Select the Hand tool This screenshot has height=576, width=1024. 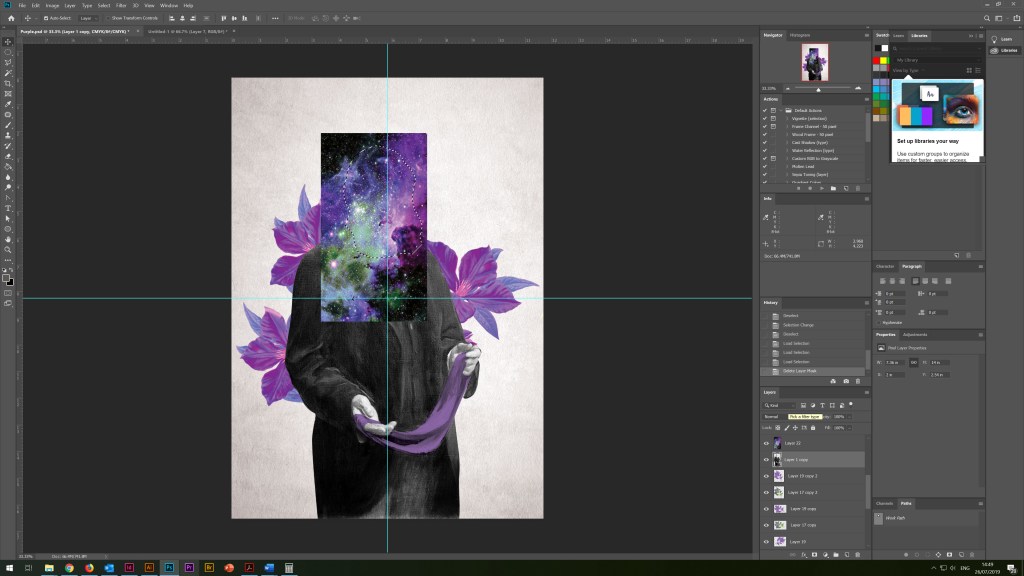8,239
